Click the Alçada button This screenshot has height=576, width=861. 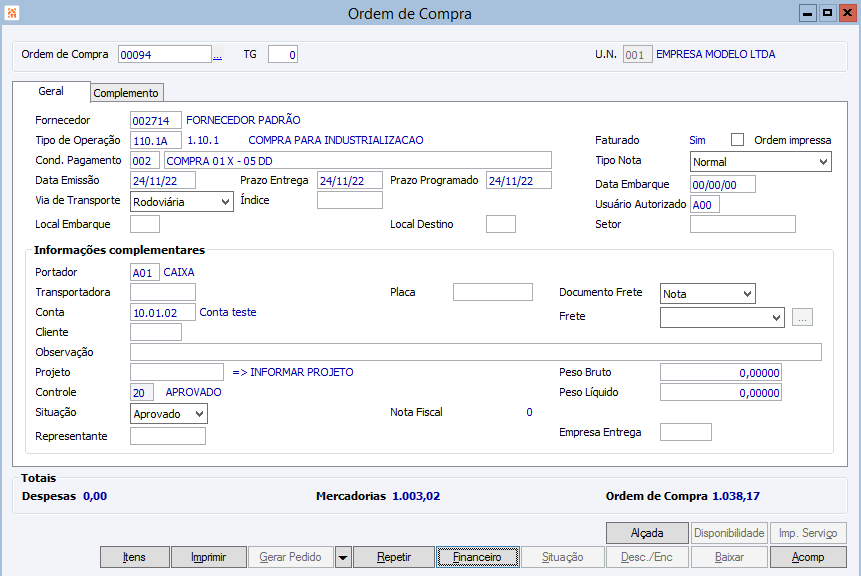(x=647, y=533)
